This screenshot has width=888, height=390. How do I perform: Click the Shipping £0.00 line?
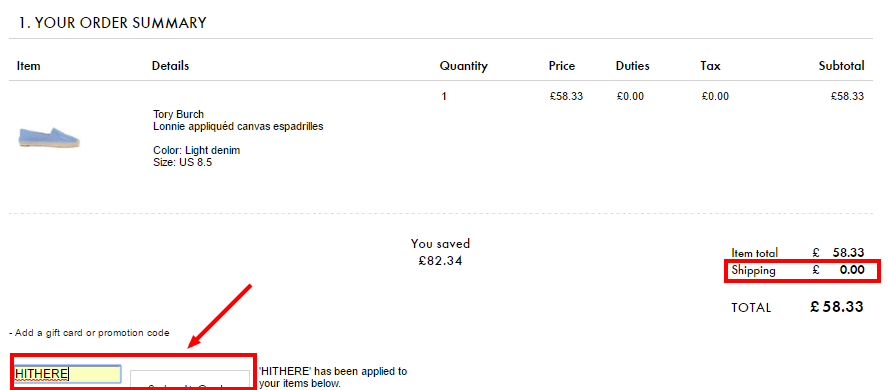[x=798, y=271]
